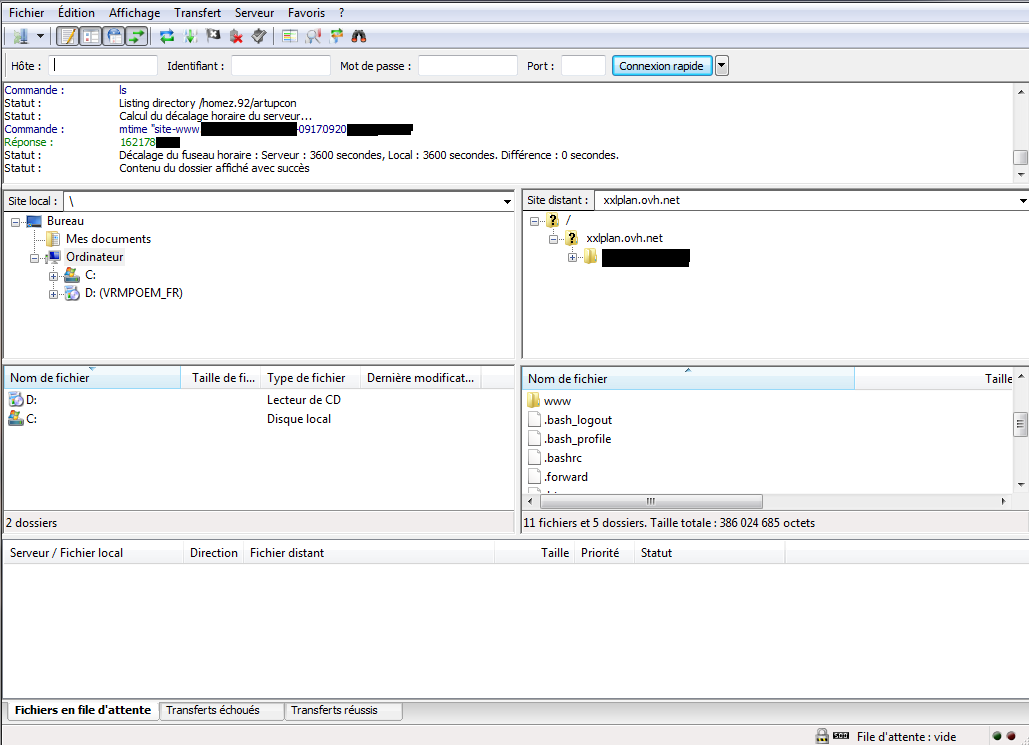1029x745 pixels.
Task: Collapse the xxlplan.ovh.net tree node
Action: [553, 239]
